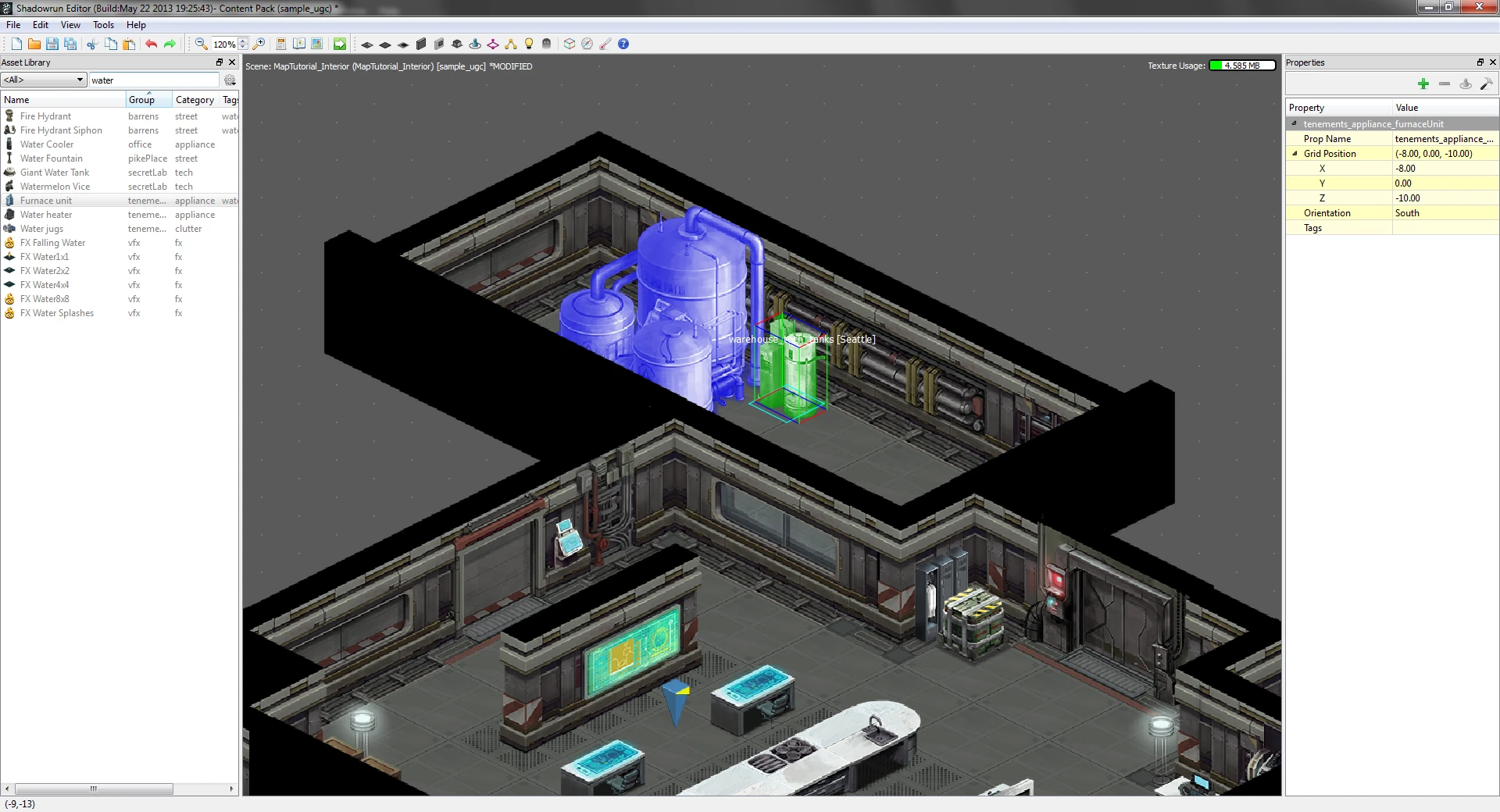Click the paste clipboard icon
Image resolution: width=1500 pixels, height=812 pixels.
click(130, 45)
